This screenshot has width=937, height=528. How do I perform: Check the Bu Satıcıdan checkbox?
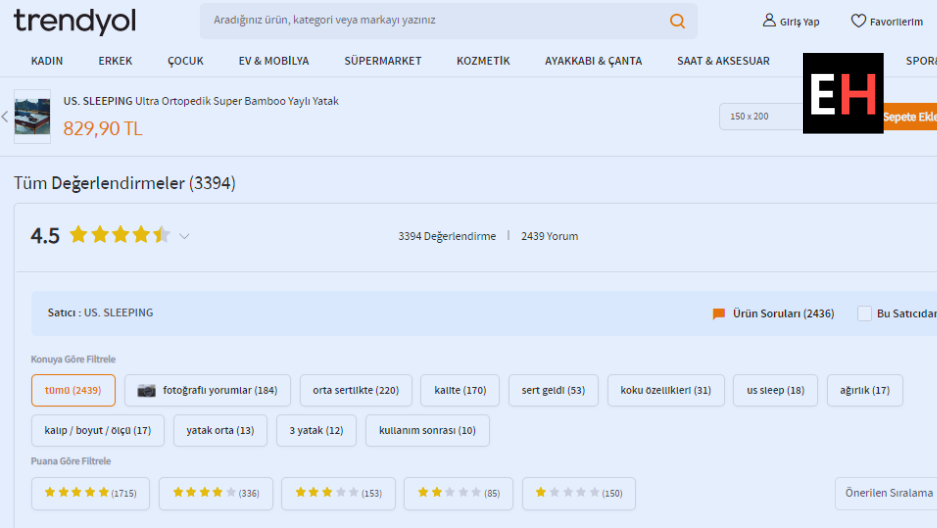pyautogui.click(x=864, y=314)
